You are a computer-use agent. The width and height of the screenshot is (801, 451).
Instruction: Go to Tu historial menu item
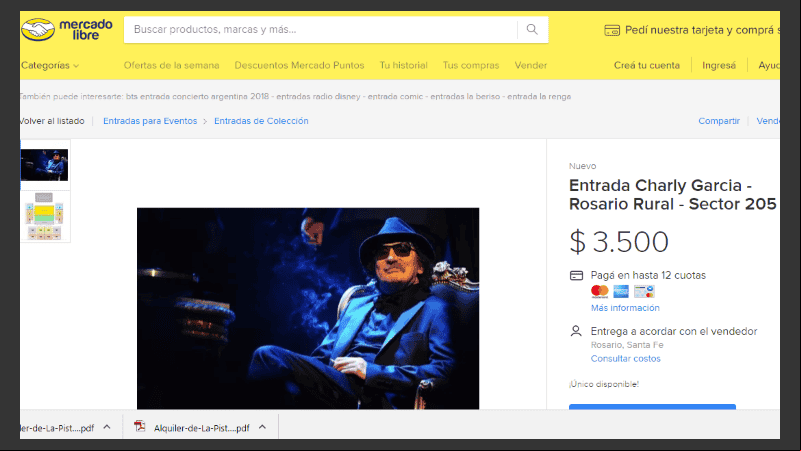click(x=404, y=65)
